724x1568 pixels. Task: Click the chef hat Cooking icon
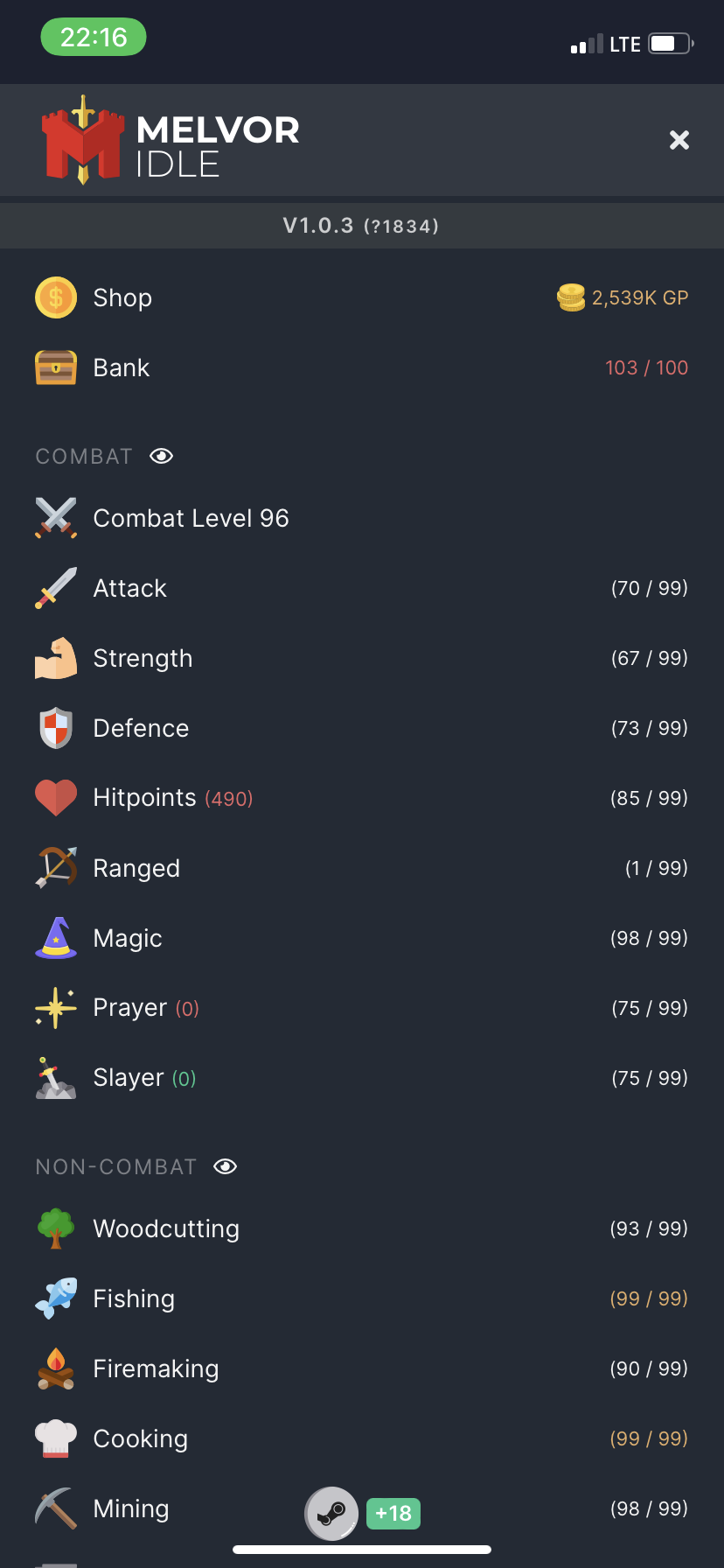coord(55,1438)
